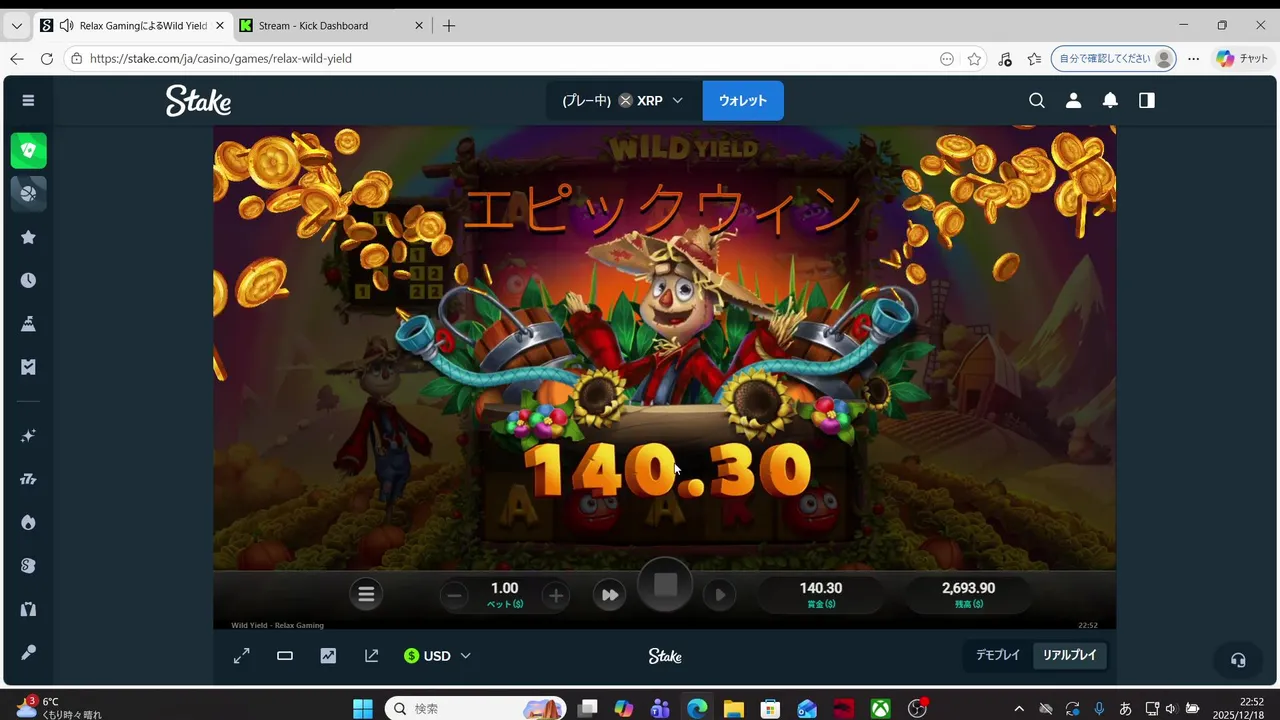Expand the USD display currency dropdown
1280x720 pixels.
tap(437, 656)
